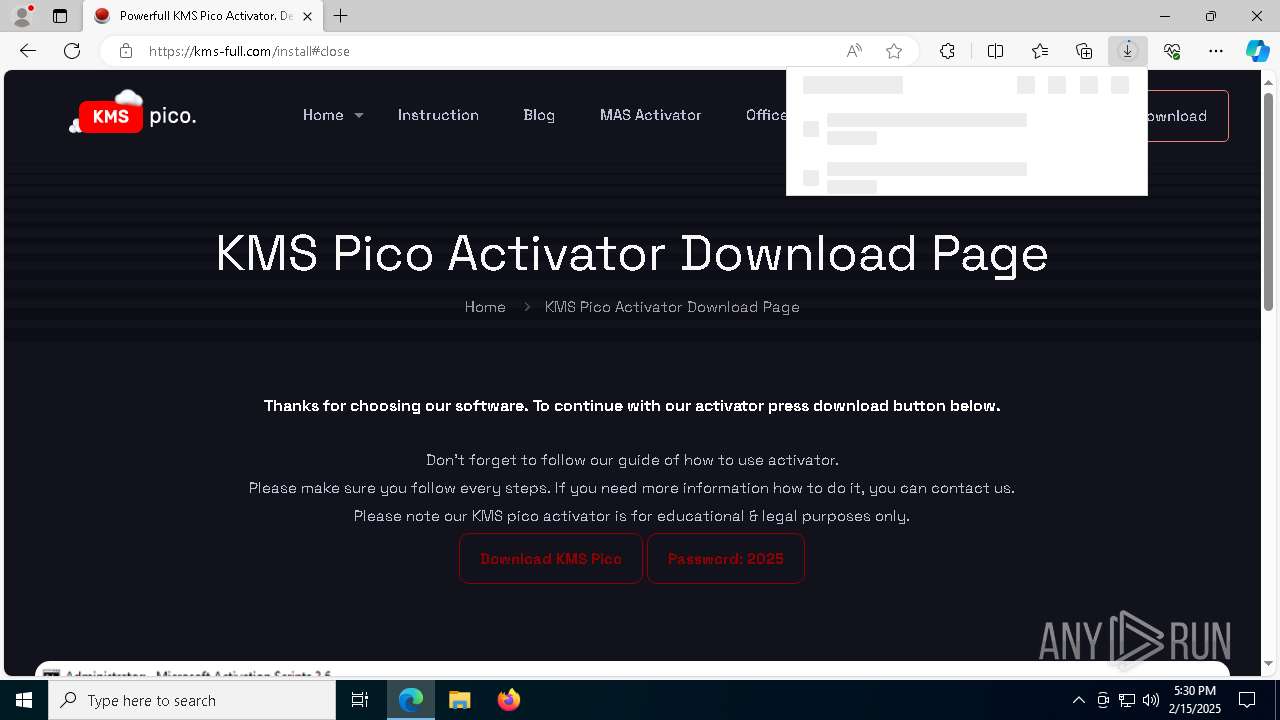Open the volume tray icon
Viewport: 1280px width, 720px height.
(1151, 700)
